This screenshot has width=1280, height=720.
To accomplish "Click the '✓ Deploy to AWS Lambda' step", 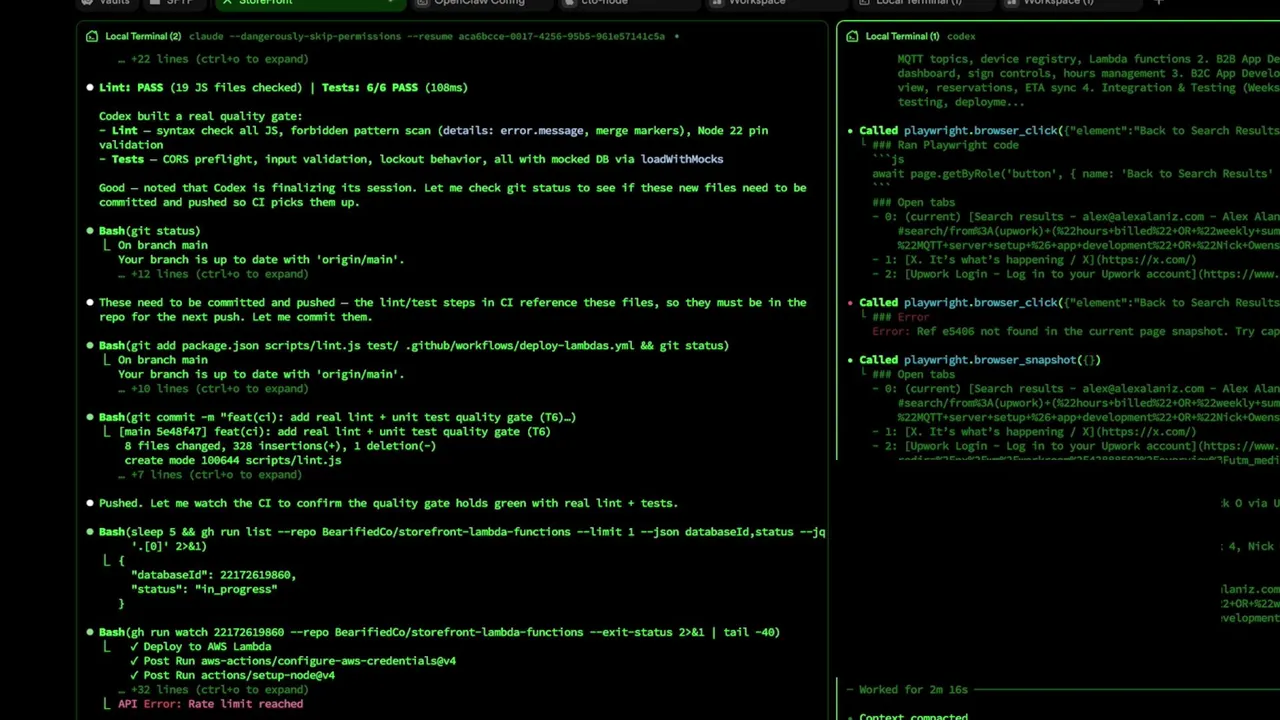I will [200, 647].
